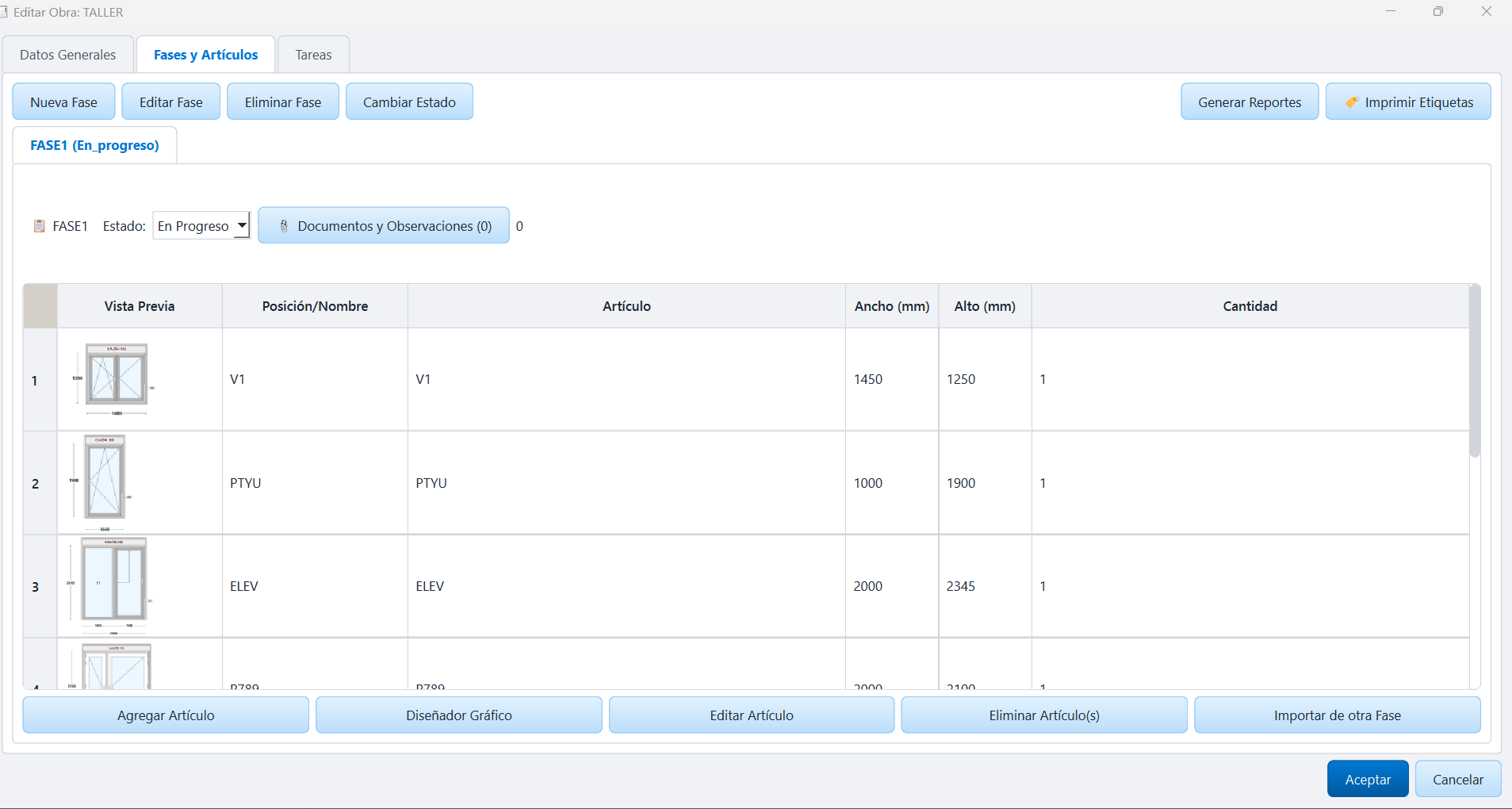This screenshot has height=809, width=1512.
Task: Click the tag icon on Imprimir Etiquetas
Action: [x=1352, y=102]
